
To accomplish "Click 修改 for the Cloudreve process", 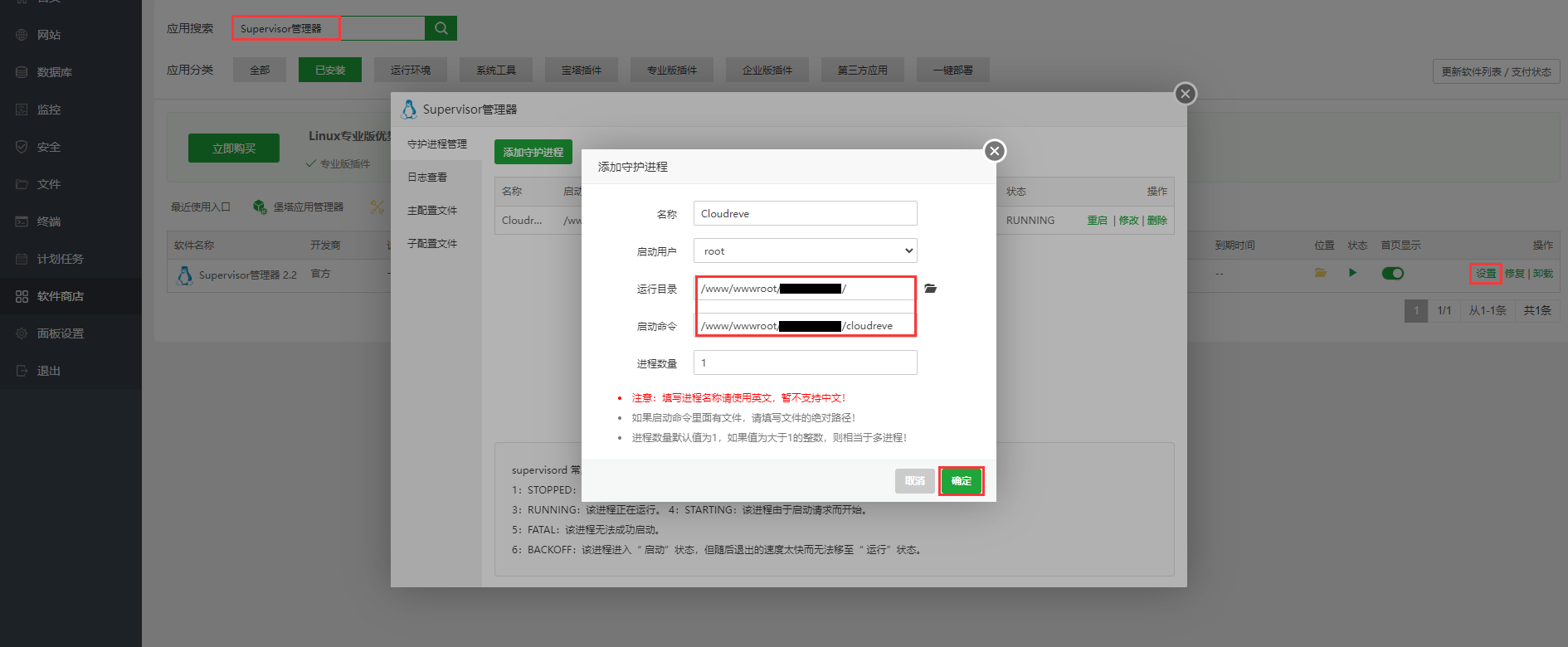I will click(x=1128, y=221).
